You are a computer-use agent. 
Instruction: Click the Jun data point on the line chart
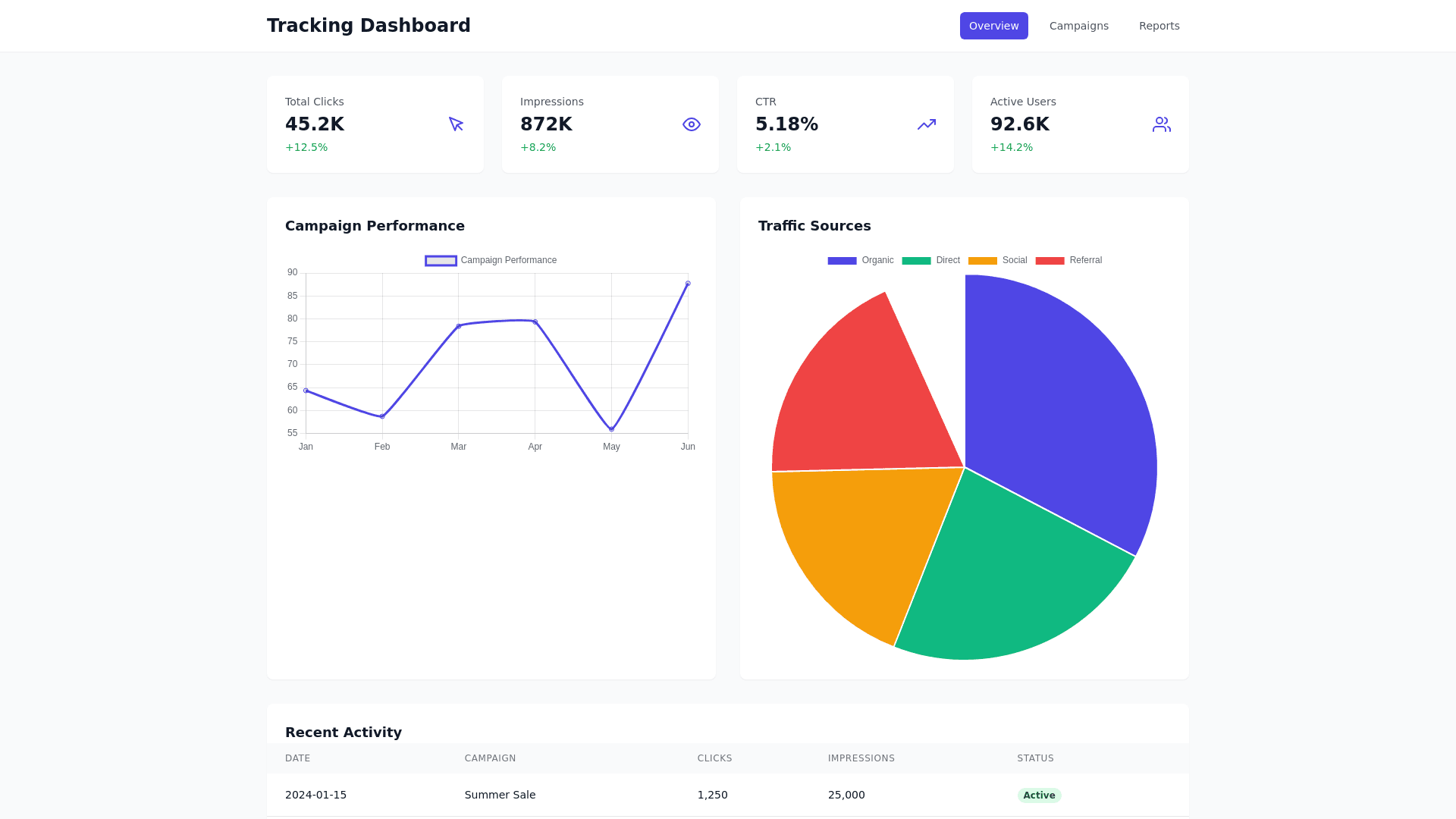tap(688, 283)
